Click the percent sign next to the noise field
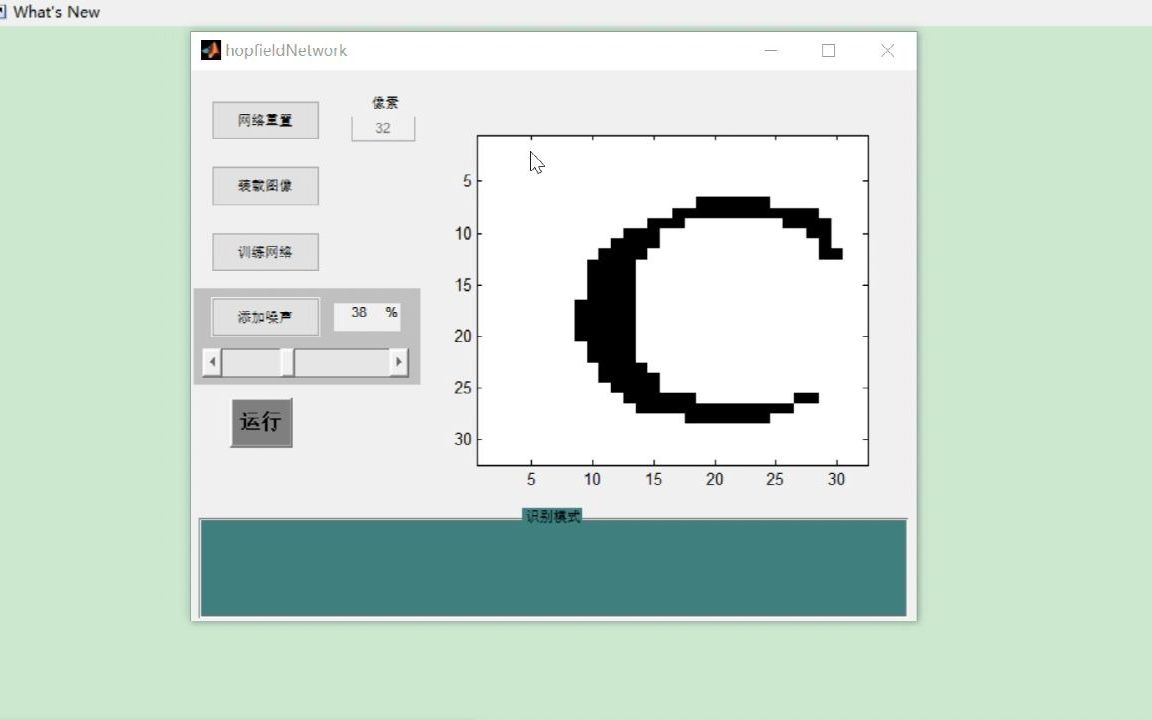The image size is (1152, 720). [x=391, y=312]
